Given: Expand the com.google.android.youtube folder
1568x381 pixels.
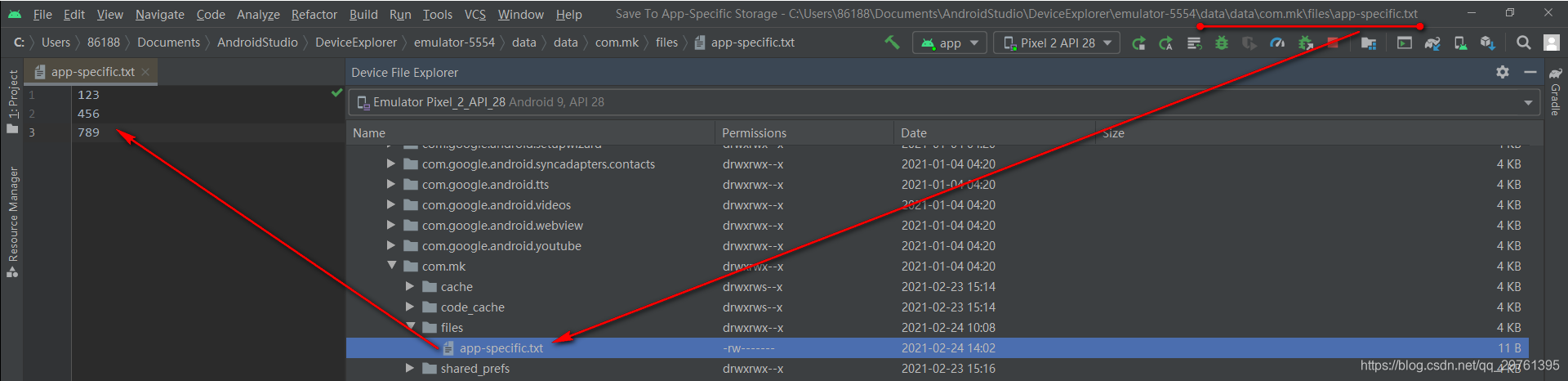Looking at the screenshot, I should [391, 245].
